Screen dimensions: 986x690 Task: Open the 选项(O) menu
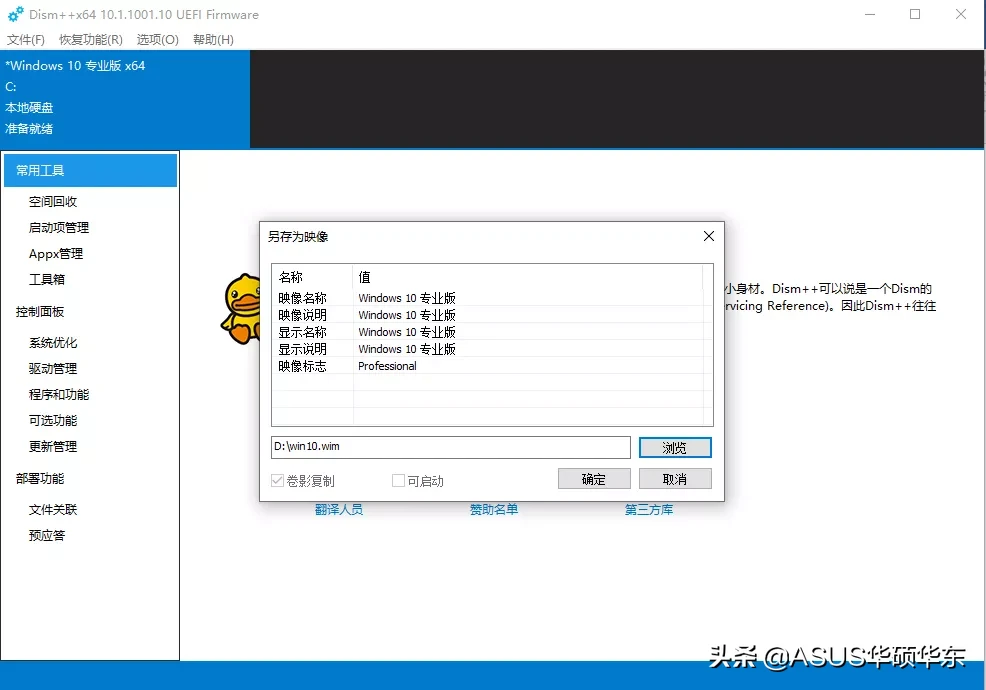point(156,40)
